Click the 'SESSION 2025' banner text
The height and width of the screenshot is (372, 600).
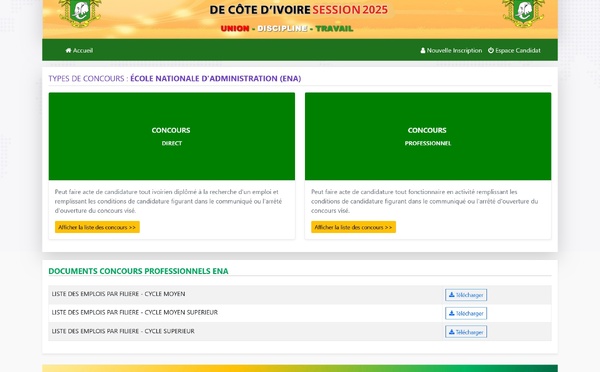(x=350, y=10)
